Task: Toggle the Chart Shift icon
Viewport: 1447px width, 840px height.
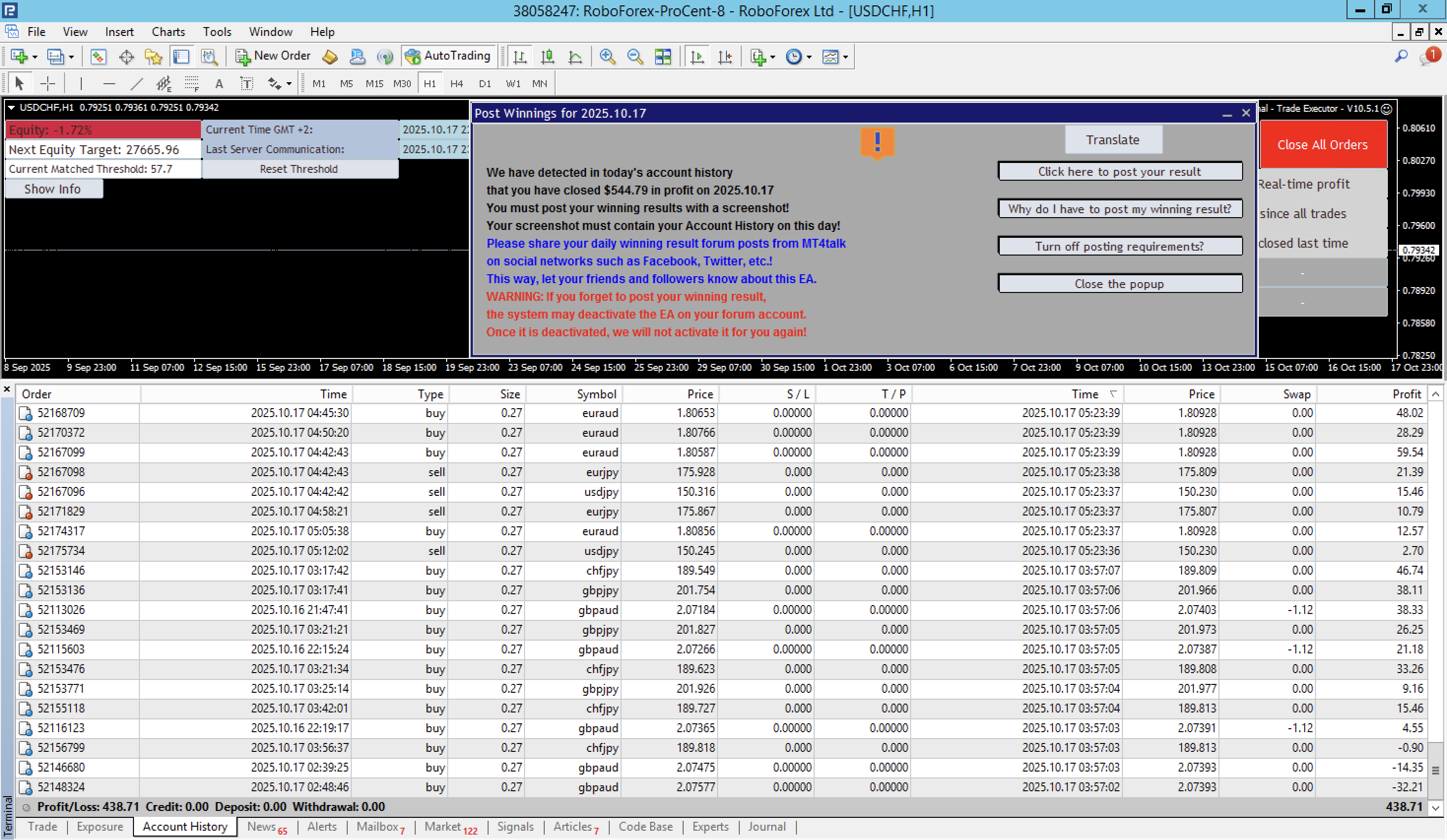Action: pos(724,56)
